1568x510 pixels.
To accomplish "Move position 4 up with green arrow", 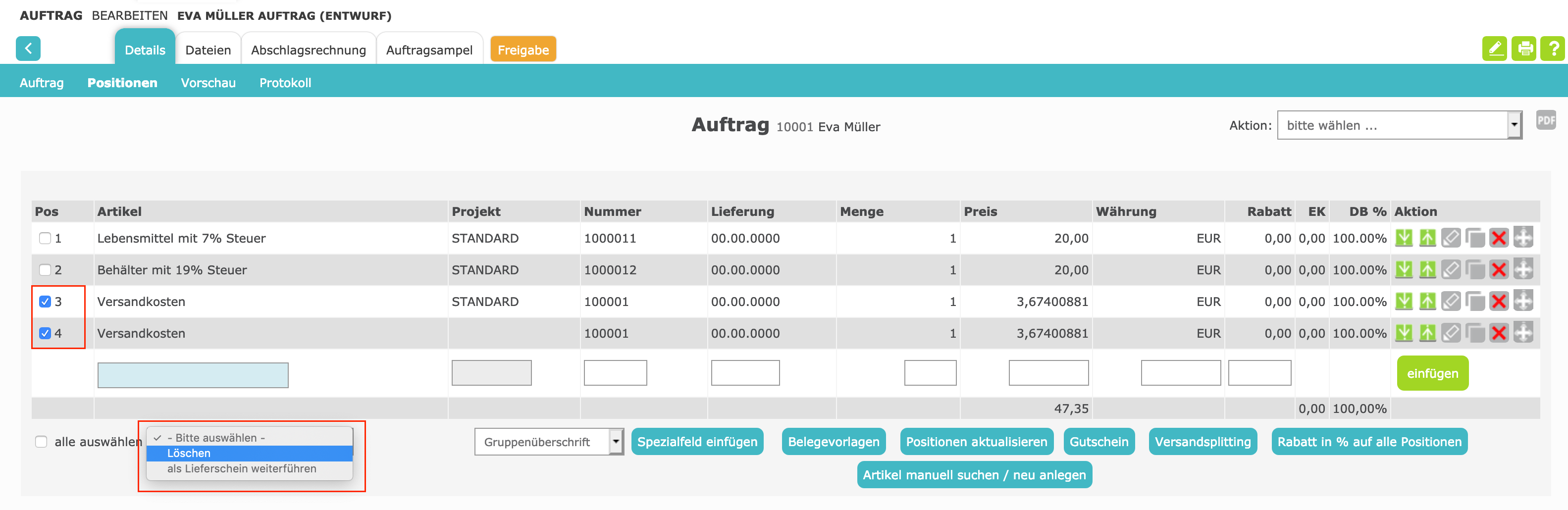I will (1427, 333).
